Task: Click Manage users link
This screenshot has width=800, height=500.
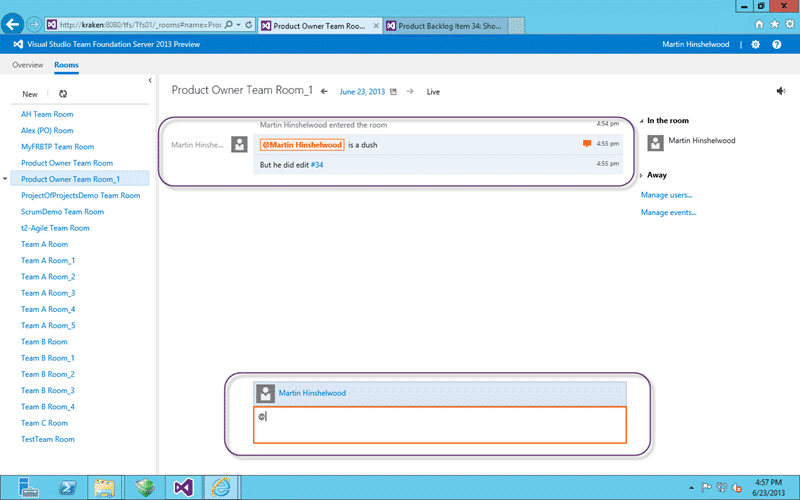Action: click(666, 195)
